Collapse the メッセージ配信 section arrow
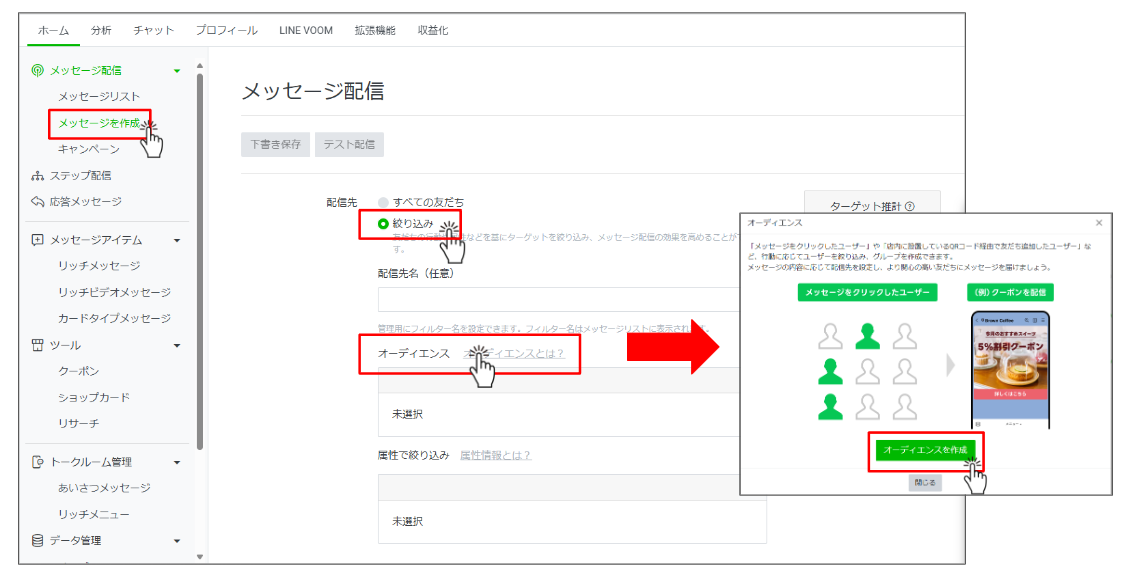The width and height of the screenshot is (1125, 579). tap(177, 71)
